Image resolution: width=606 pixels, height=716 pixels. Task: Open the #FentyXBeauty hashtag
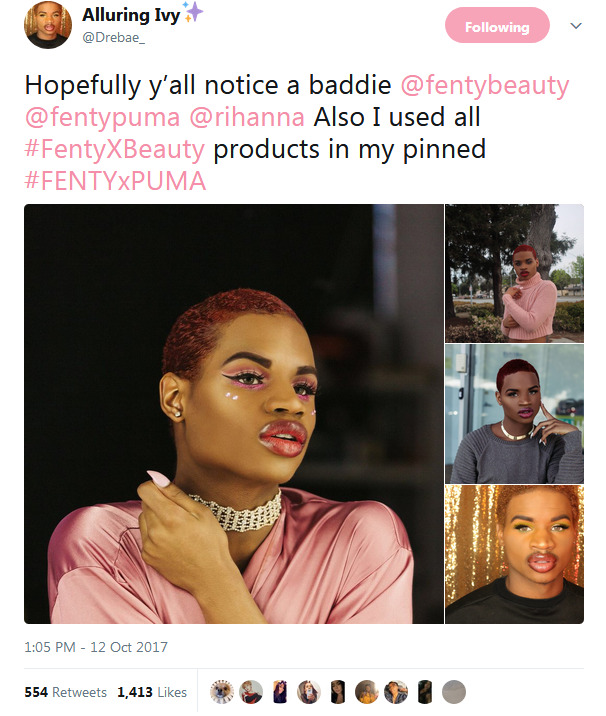[115, 149]
